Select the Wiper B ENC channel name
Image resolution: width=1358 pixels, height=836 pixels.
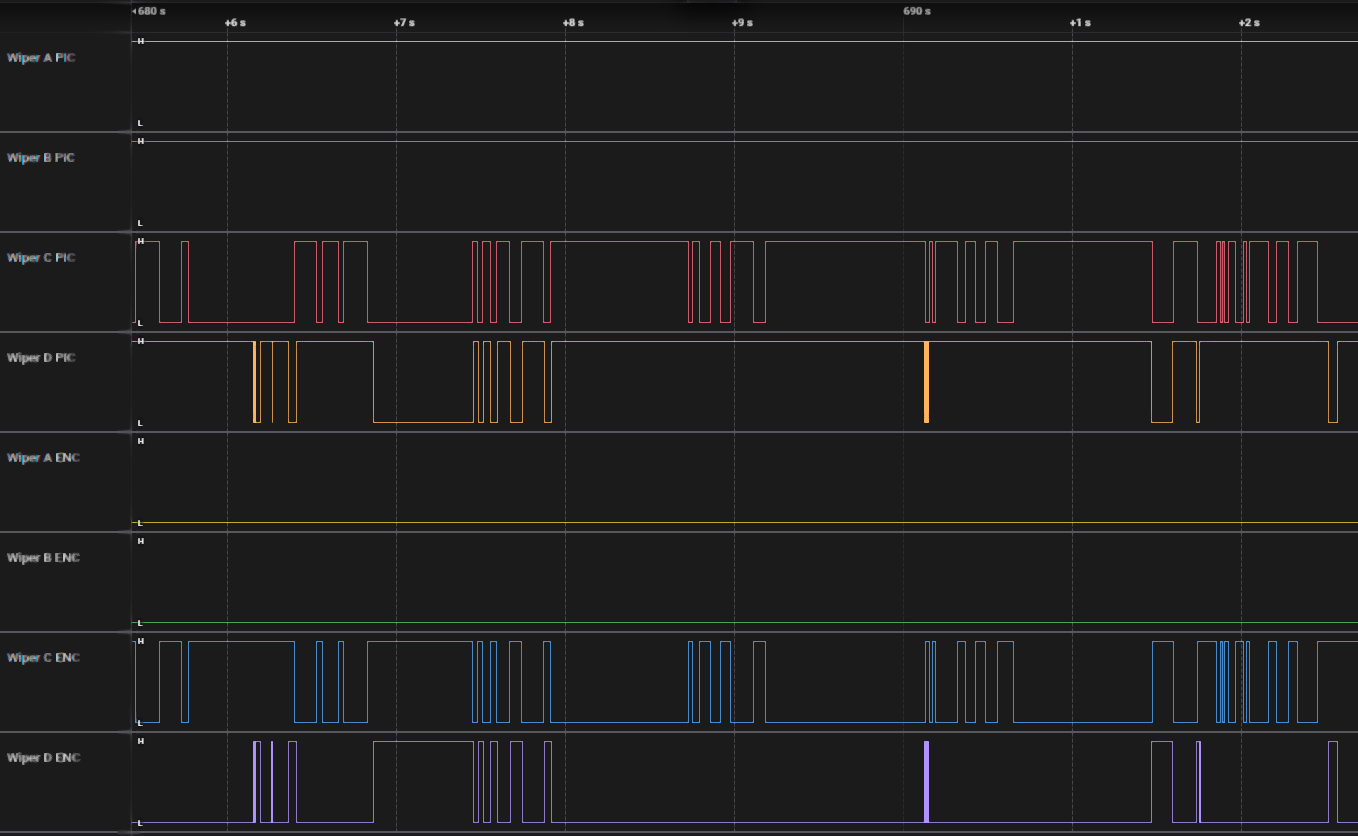tap(41, 558)
